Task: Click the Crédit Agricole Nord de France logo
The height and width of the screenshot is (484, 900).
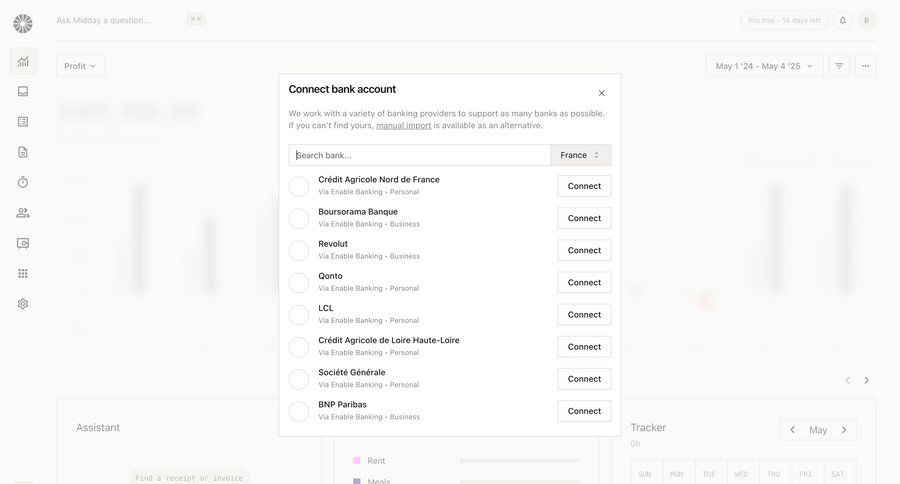Action: pyautogui.click(x=298, y=186)
